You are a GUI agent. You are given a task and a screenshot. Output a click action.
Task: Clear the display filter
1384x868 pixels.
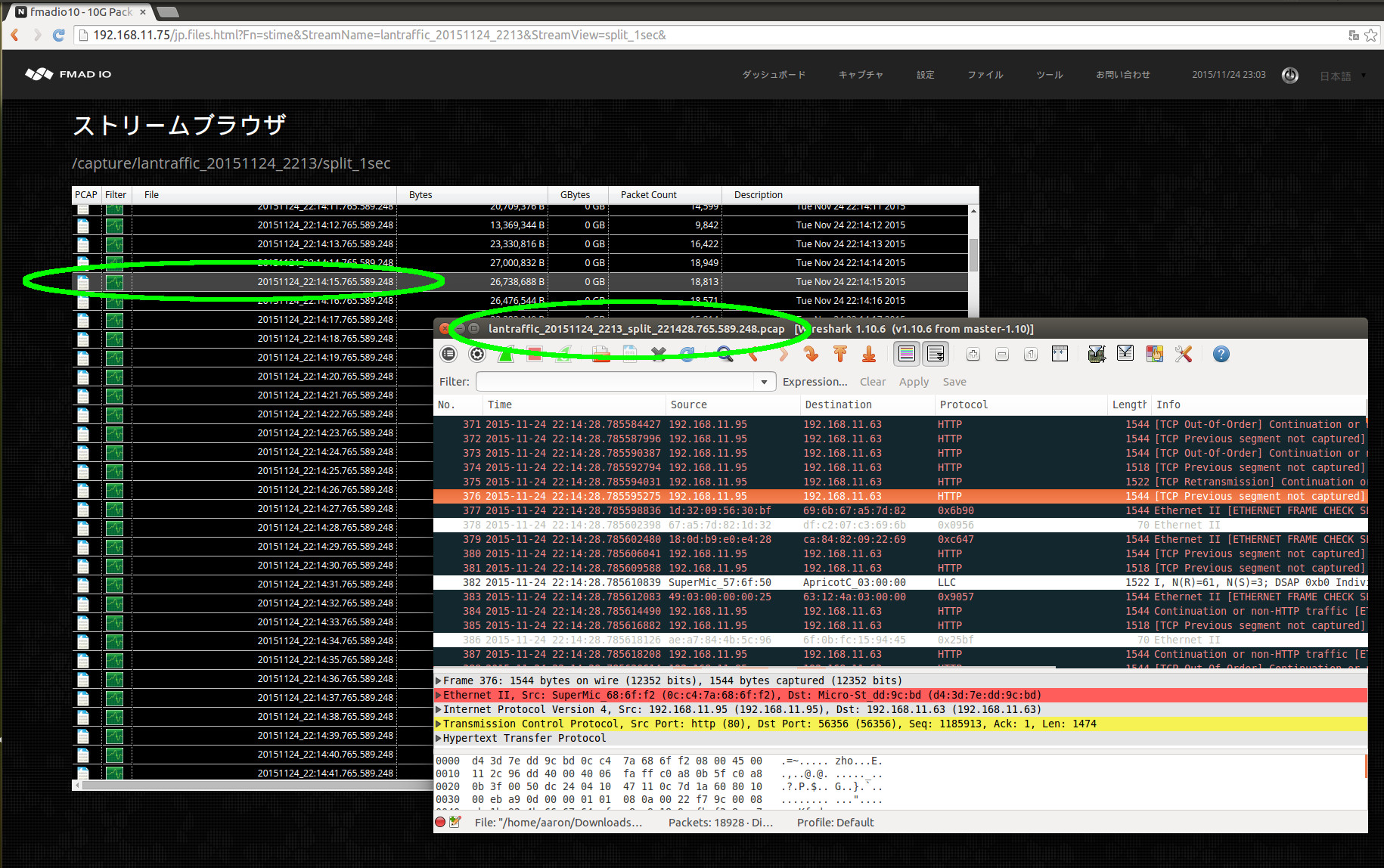coord(873,382)
